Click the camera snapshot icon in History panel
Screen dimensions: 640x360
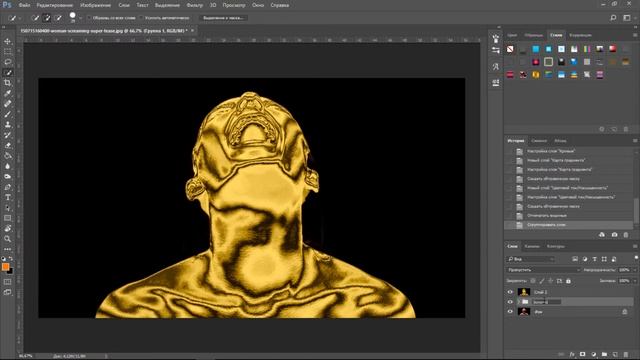[614, 235]
